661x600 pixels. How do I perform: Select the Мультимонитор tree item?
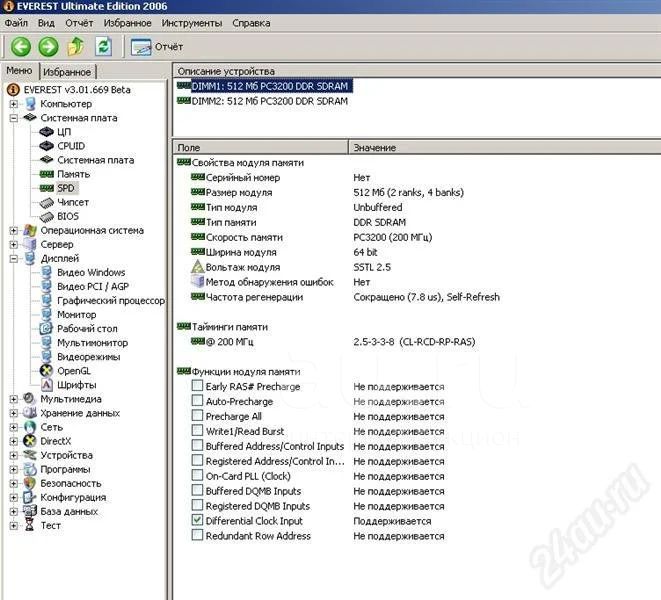click(92, 343)
